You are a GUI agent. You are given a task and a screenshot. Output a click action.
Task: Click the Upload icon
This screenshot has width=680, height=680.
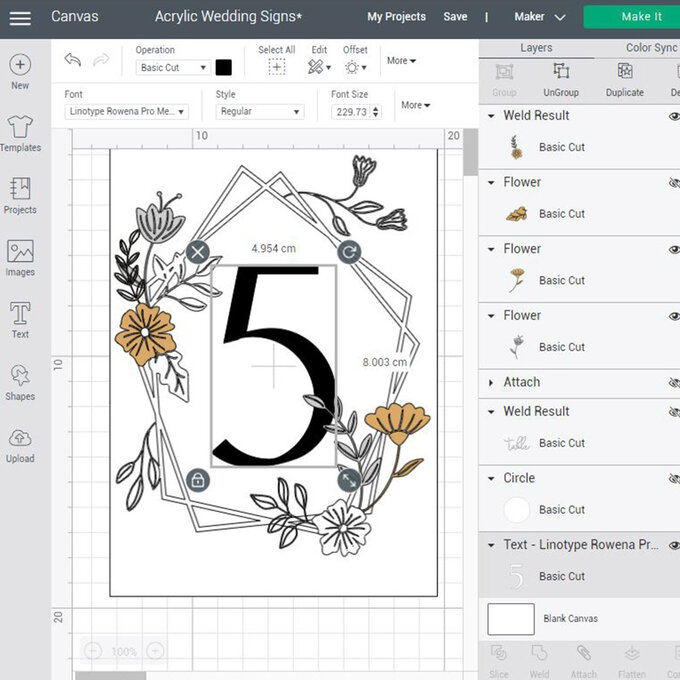[x=20, y=444]
